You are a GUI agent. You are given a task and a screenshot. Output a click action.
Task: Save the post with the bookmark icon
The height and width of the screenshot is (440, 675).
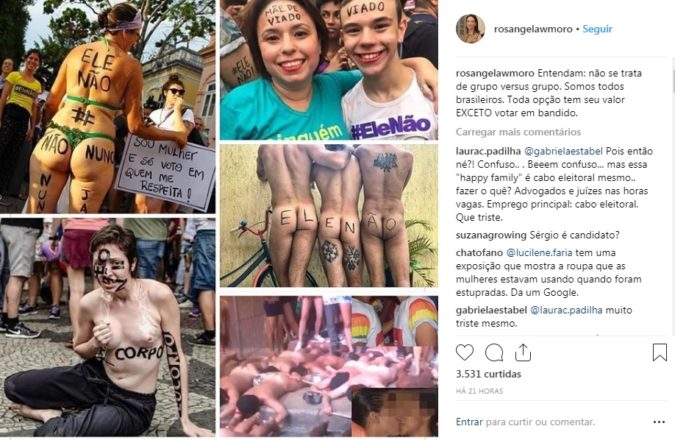pyautogui.click(x=660, y=352)
